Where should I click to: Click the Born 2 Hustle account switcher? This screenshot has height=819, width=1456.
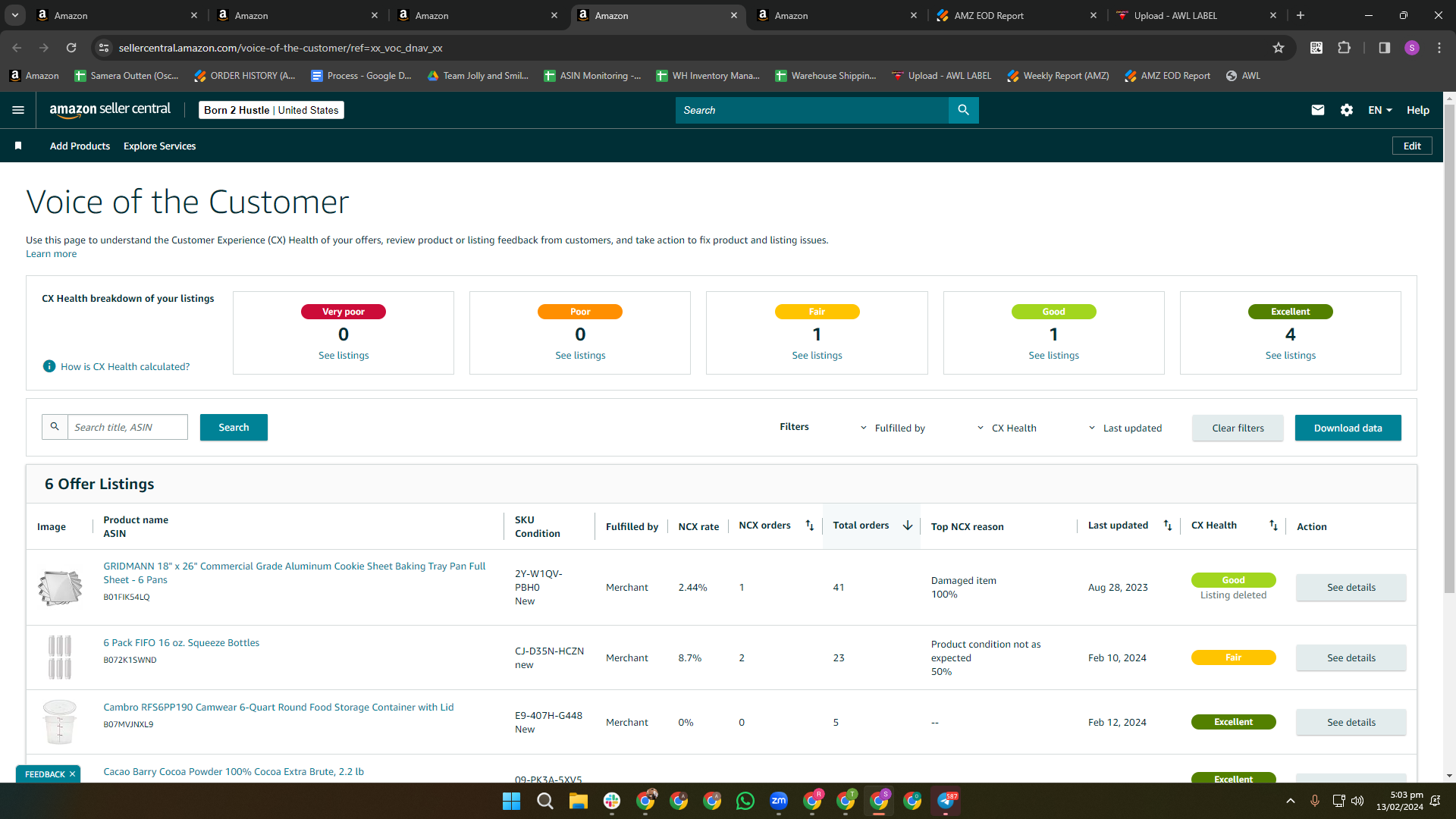point(271,110)
